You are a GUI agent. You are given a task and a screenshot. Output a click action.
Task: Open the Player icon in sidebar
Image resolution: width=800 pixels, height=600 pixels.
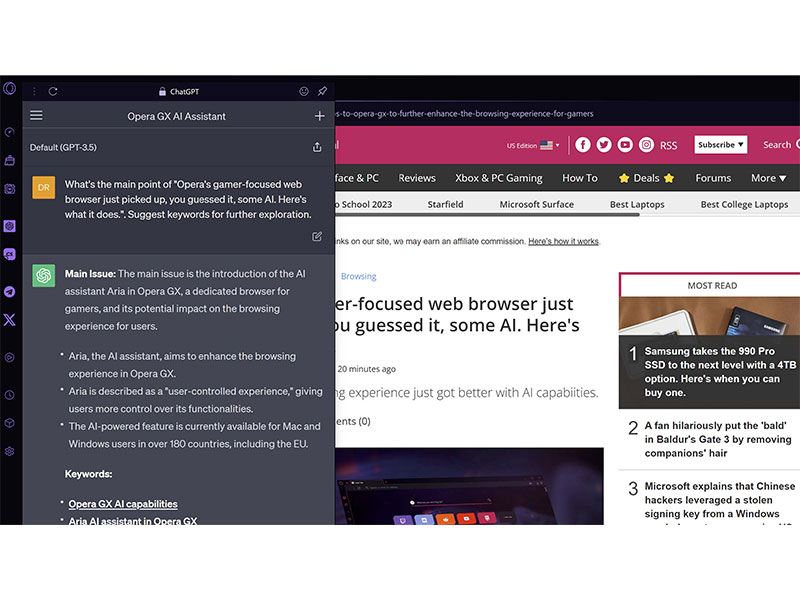tap(10, 357)
